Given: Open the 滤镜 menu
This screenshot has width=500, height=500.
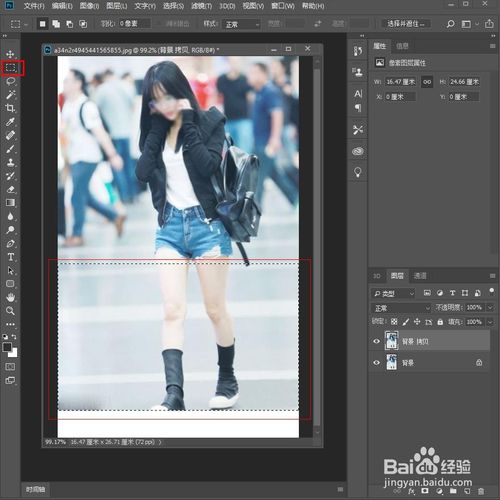Looking at the screenshot, I should click(201, 6).
